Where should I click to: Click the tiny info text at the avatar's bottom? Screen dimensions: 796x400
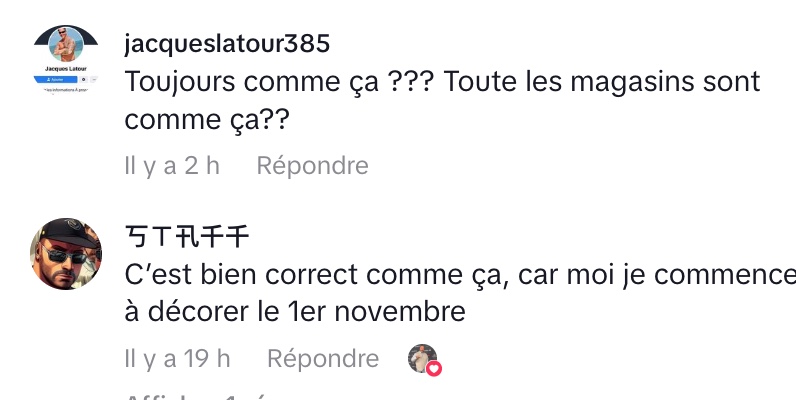[65, 88]
